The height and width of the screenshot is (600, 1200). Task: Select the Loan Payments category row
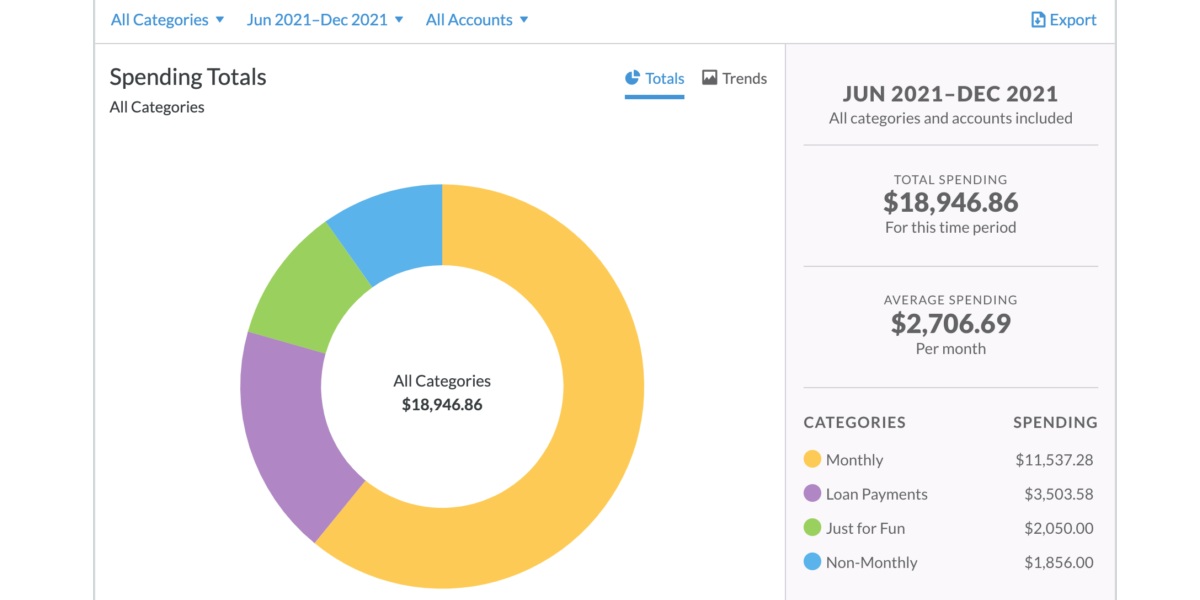[x=950, y=494]
